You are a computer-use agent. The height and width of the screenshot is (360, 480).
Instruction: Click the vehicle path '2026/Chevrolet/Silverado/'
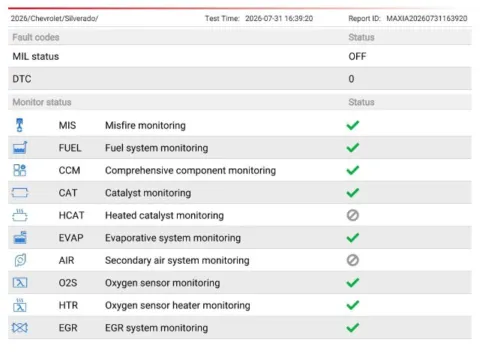pos(54,18)
